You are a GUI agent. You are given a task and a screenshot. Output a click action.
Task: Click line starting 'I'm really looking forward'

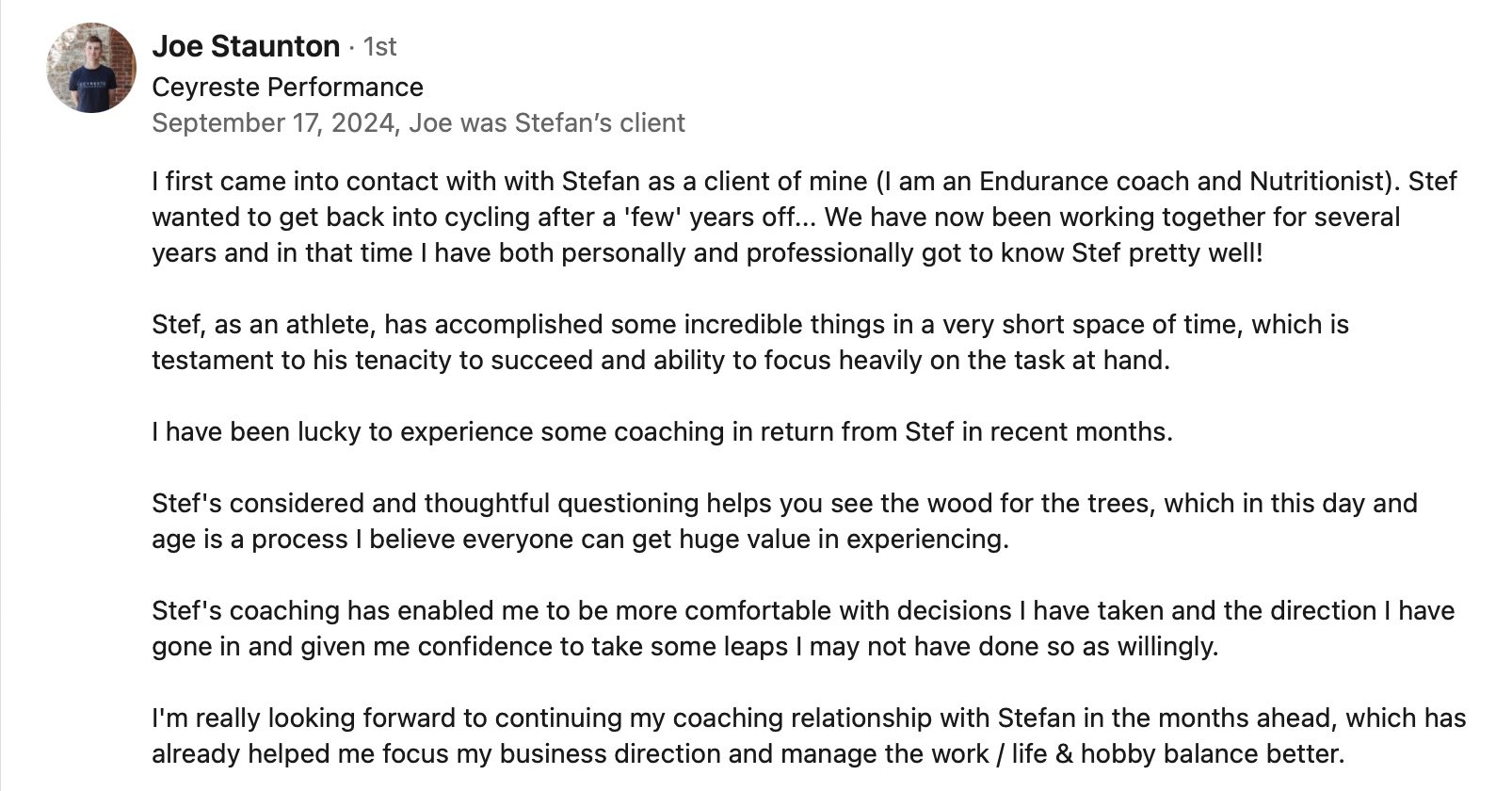pyautogui.click(x=809, y=718)
